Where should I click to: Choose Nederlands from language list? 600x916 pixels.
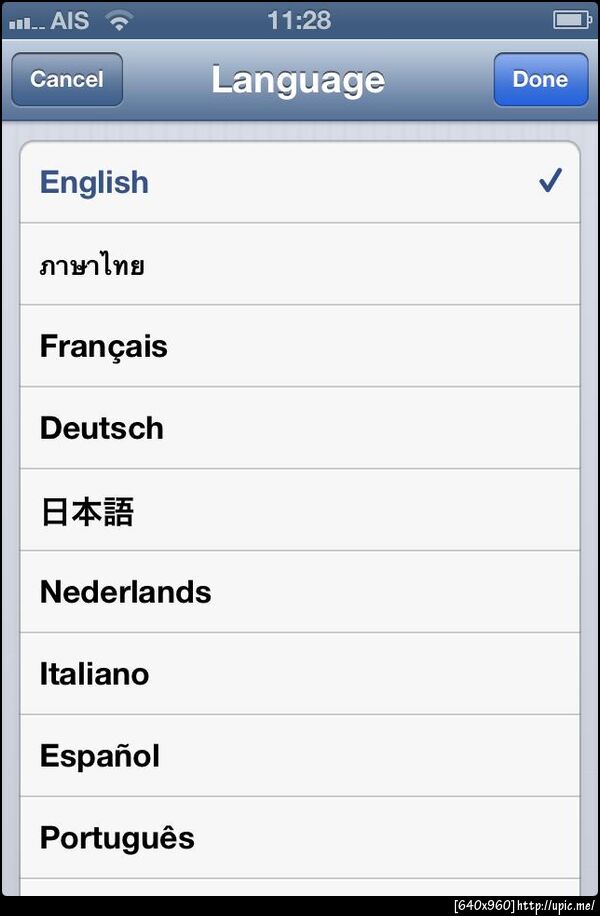pos(125,592)
